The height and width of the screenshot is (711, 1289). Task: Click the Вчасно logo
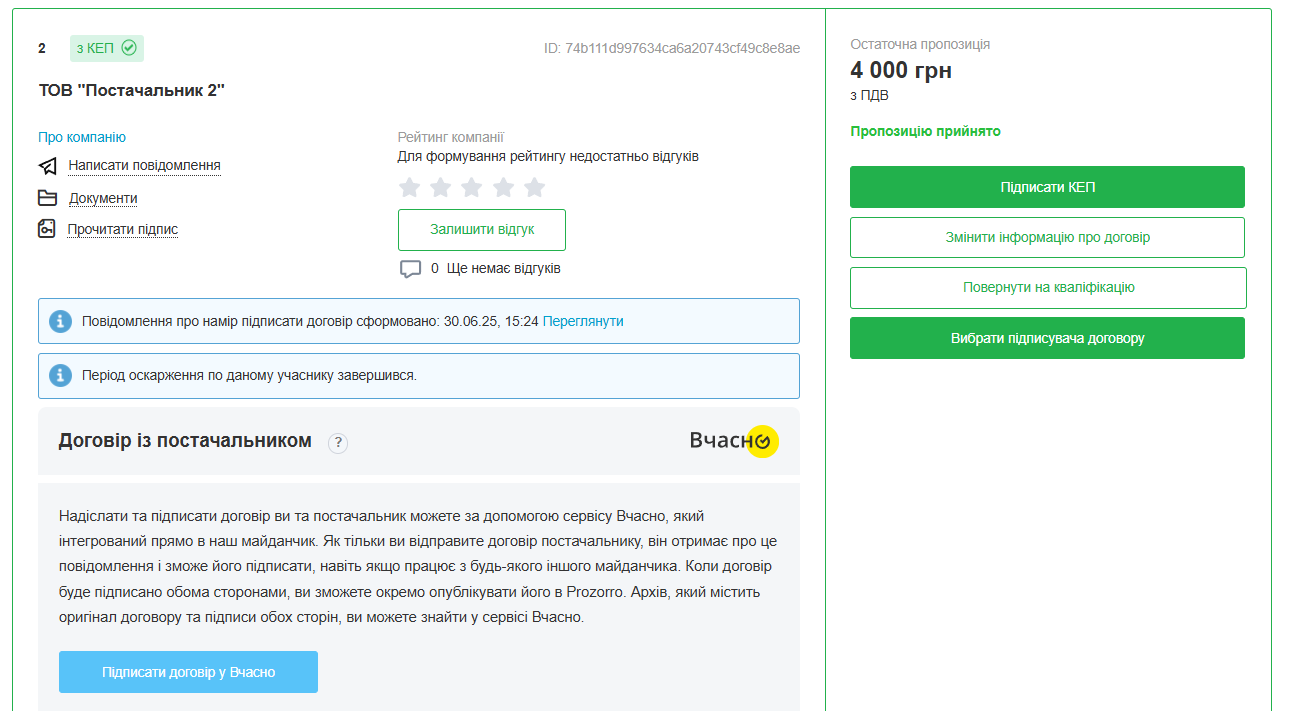coord(733,441)
